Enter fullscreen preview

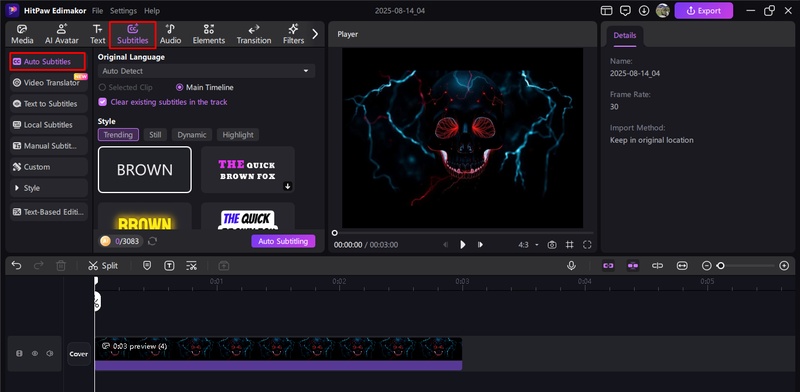[587, 245]
